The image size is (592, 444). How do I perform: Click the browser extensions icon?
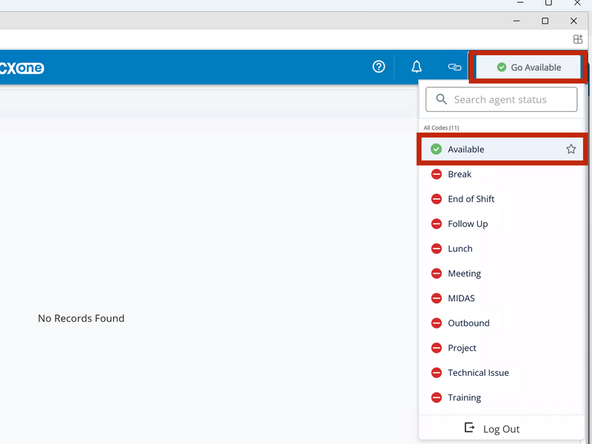(x=578, y=39)
